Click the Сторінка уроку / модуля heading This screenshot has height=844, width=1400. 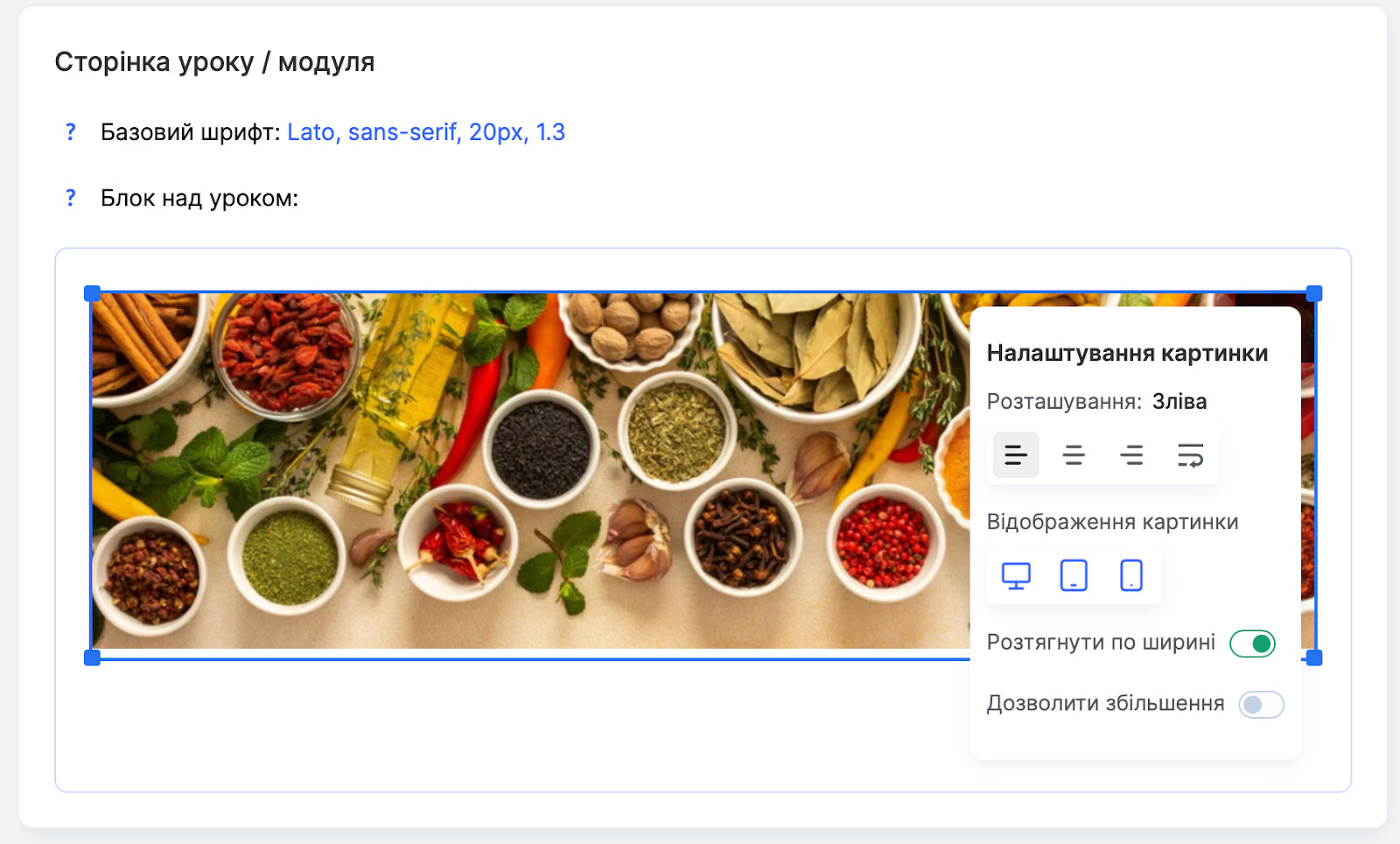pyautogui.click(x=214, y=62)
